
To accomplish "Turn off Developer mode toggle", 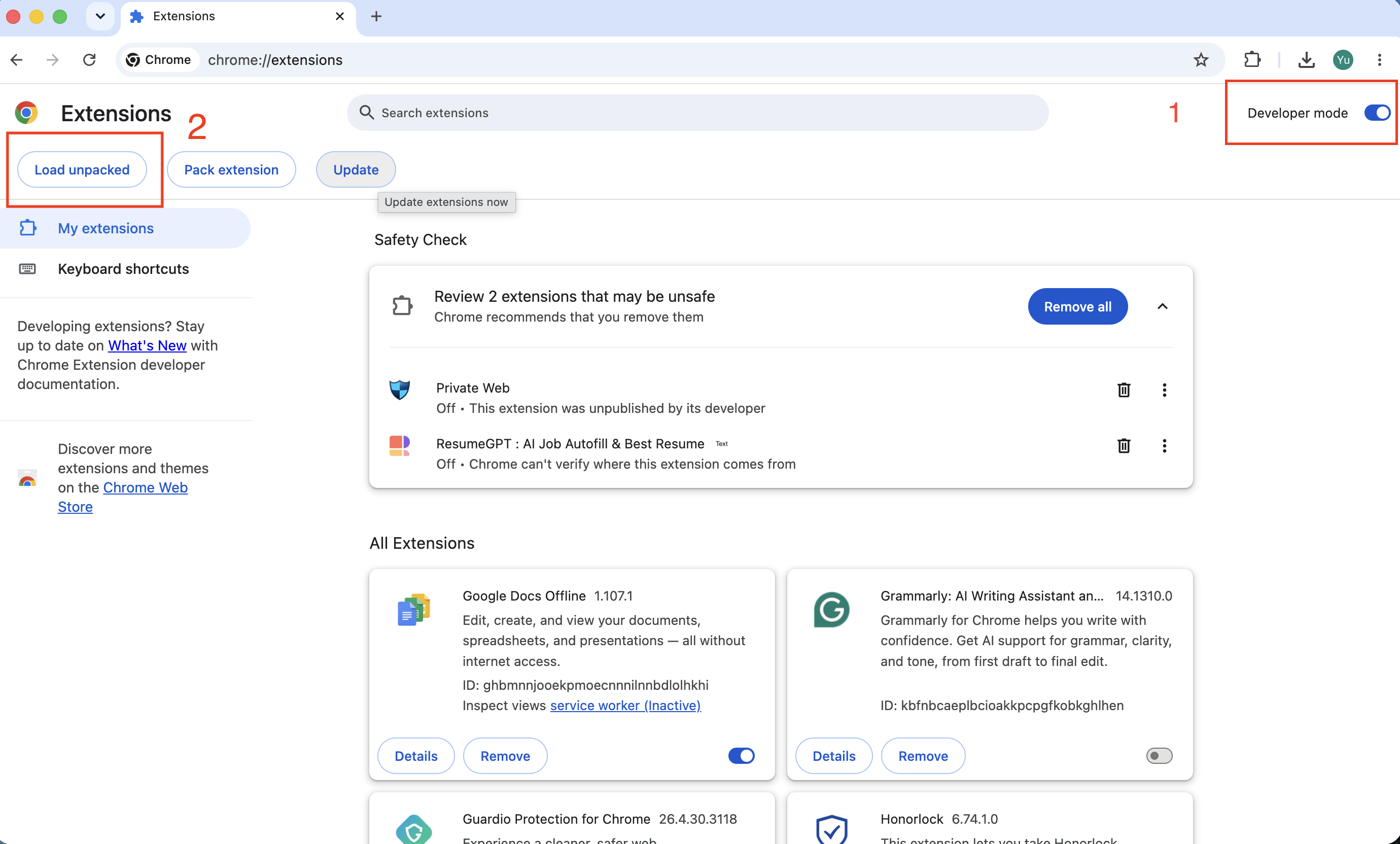I will pos(1377,113).
